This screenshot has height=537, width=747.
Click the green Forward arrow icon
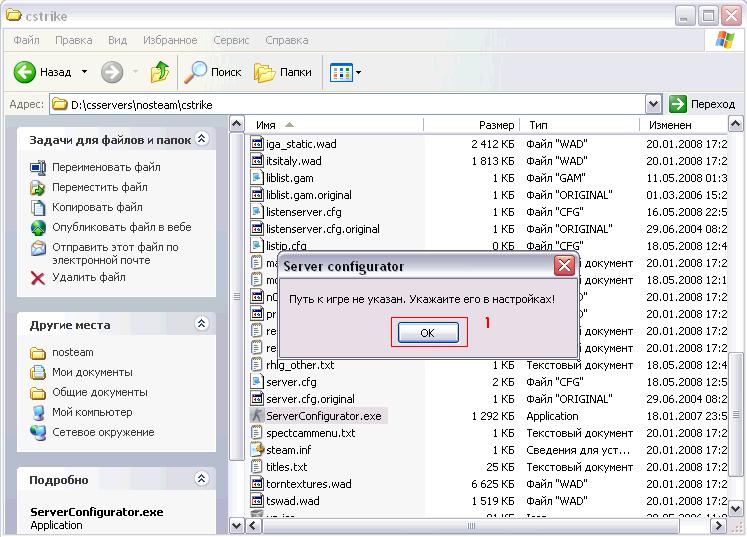[112, 72]
